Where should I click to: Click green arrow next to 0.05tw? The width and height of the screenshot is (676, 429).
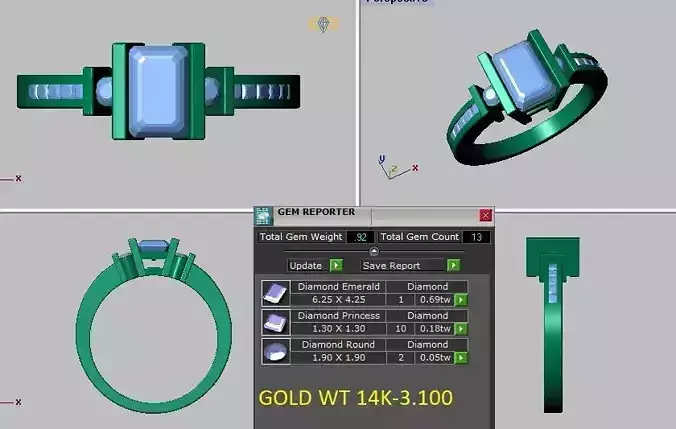click(x=461, y=357)
